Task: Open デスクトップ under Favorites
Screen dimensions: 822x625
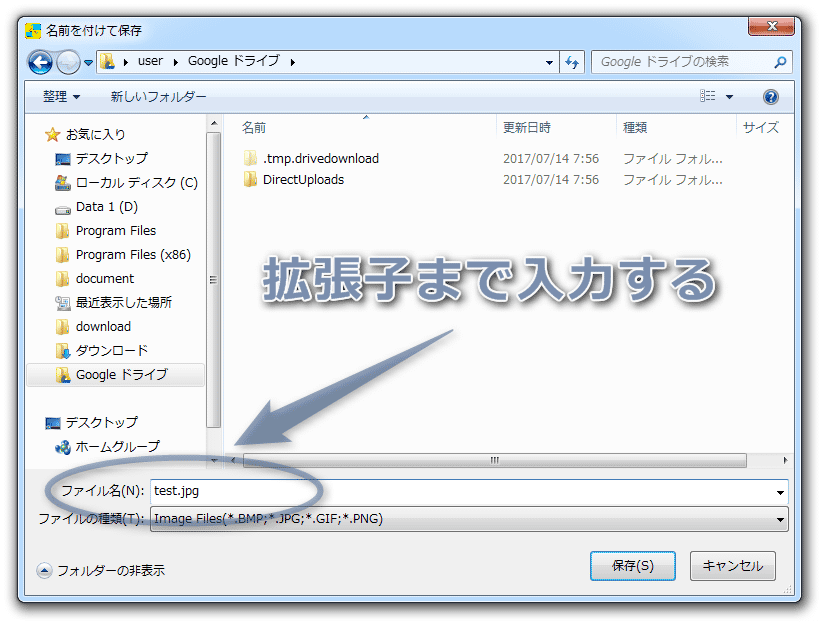Action: (x=112, y=158)
